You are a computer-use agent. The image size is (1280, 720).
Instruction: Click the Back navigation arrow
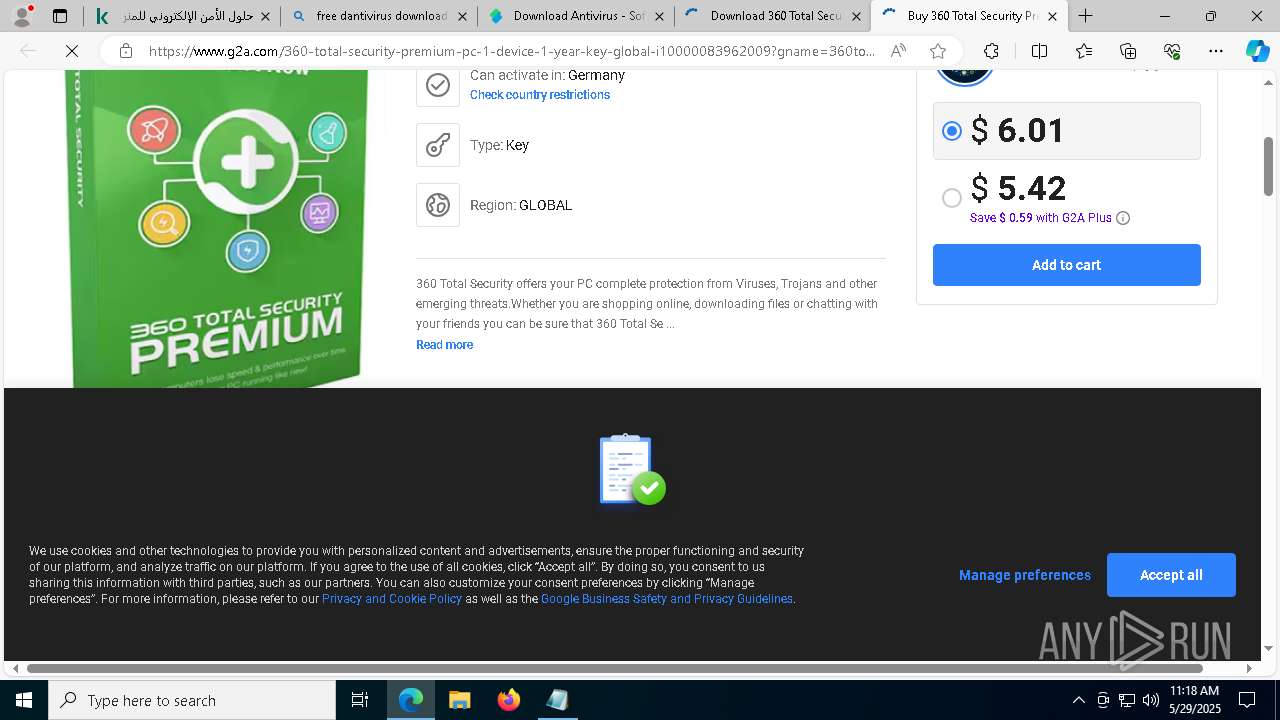tap(28, 51)
